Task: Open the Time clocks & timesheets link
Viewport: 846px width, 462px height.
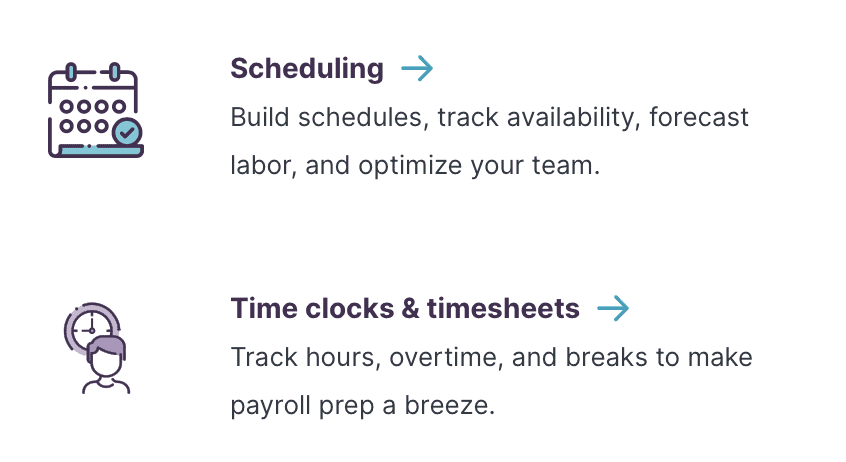Action: pos(405,309)
